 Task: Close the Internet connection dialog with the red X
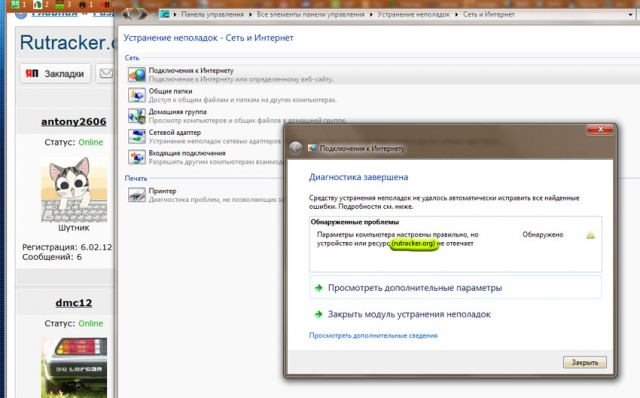(x=600, y=129)
